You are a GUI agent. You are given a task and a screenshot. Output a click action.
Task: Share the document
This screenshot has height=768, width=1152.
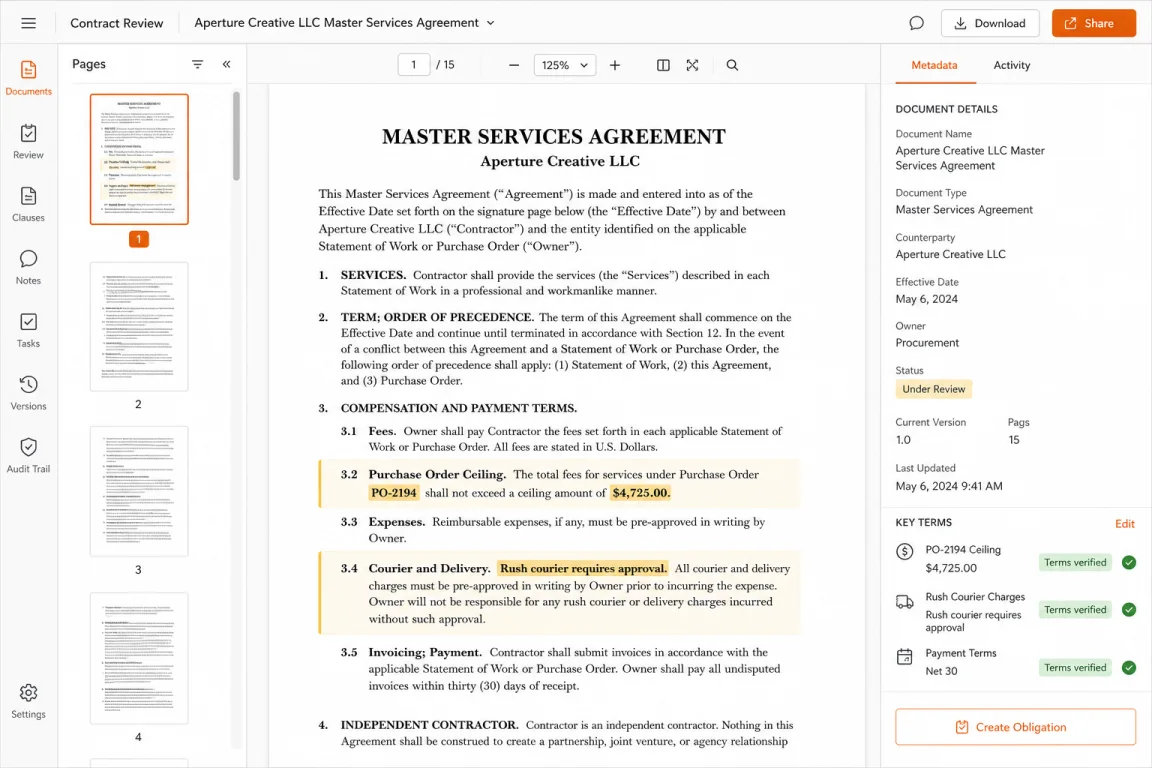click(x=1093, y=24)
